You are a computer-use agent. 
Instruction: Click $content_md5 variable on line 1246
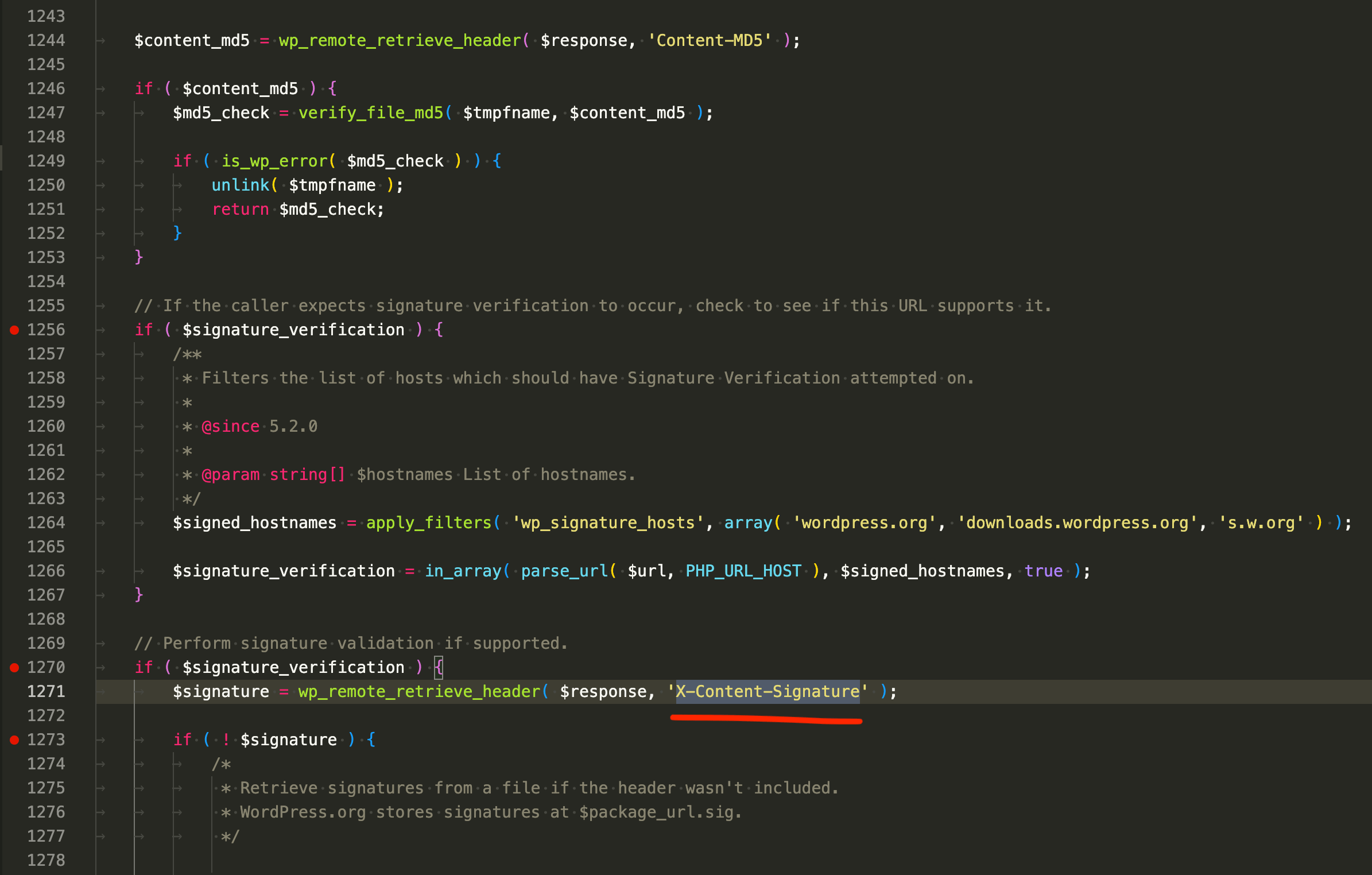[x=240, y=88]
